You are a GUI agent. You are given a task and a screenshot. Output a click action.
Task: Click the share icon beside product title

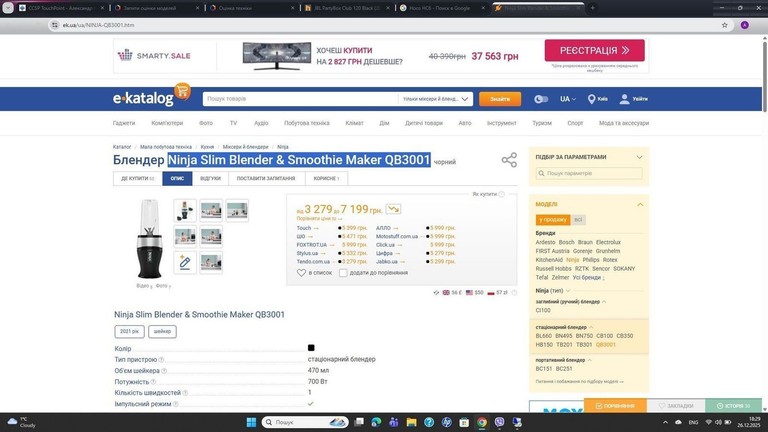(x=509, y=160)
